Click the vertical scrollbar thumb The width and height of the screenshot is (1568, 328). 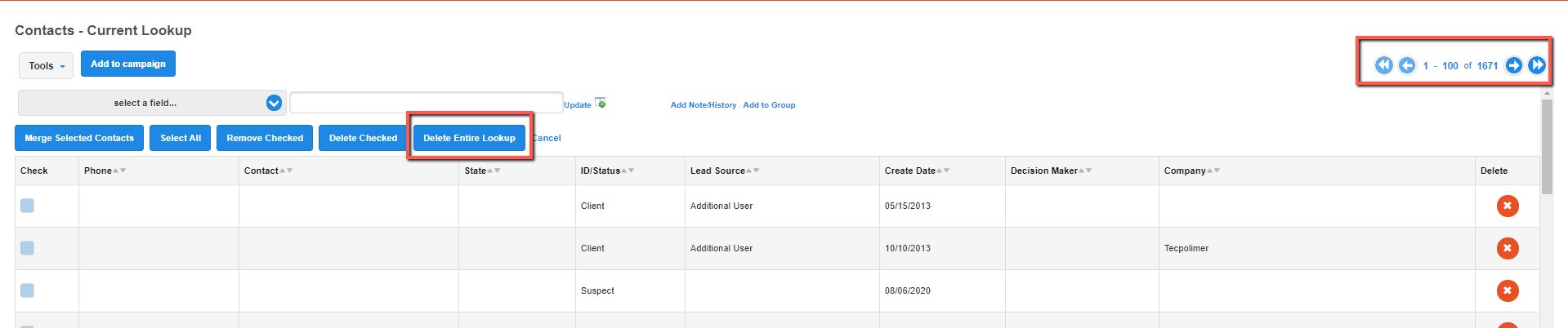click(x=1547, y=147)
